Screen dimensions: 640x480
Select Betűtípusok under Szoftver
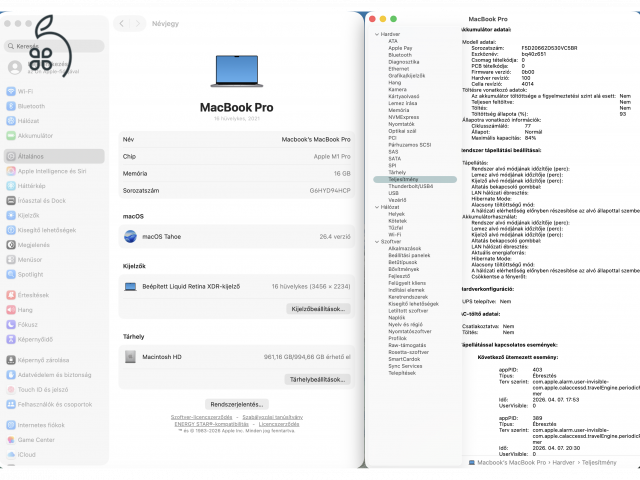(403, 262)
